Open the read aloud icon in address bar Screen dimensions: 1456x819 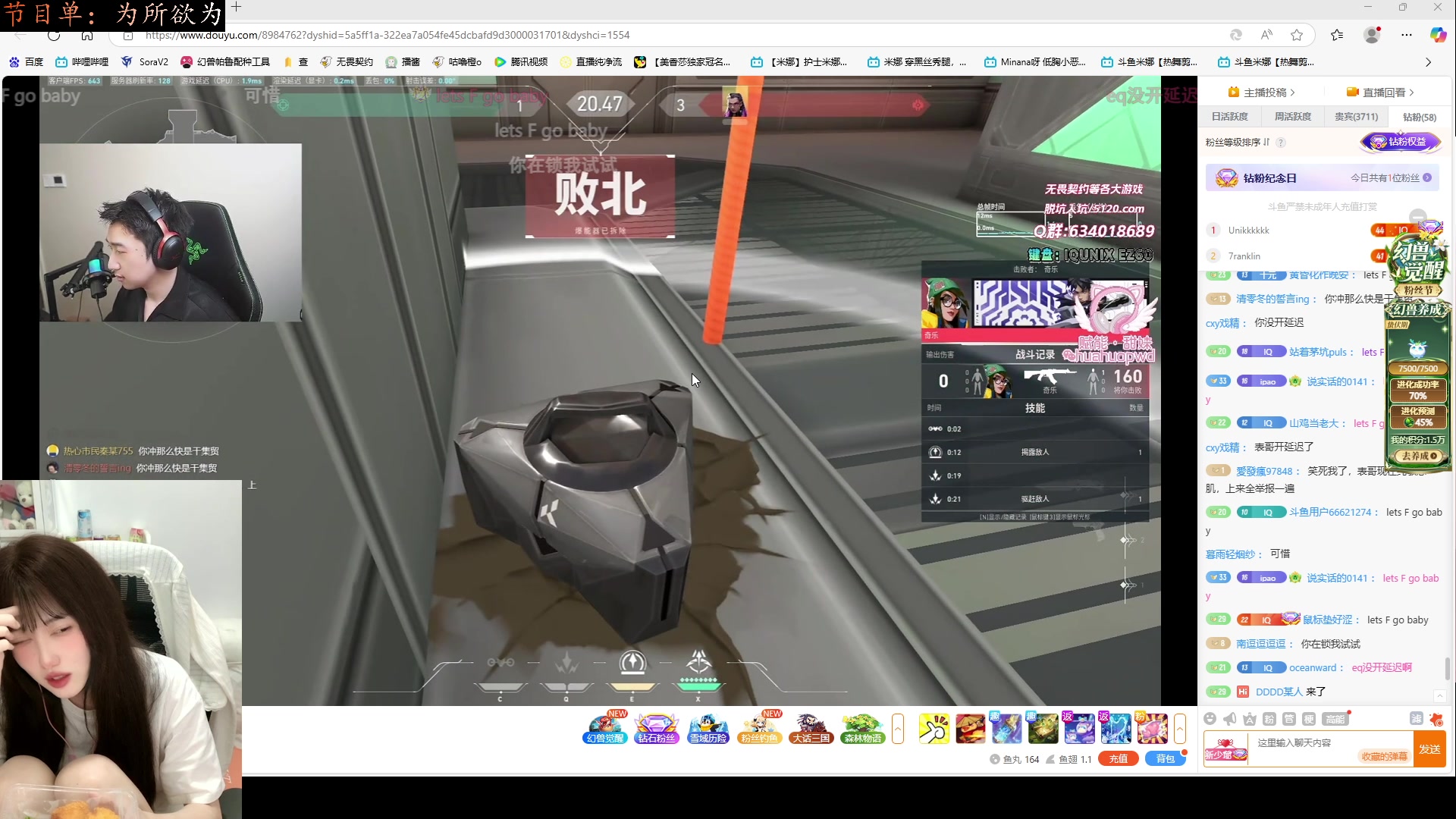pyautogui.click(x=1266, y=35)
